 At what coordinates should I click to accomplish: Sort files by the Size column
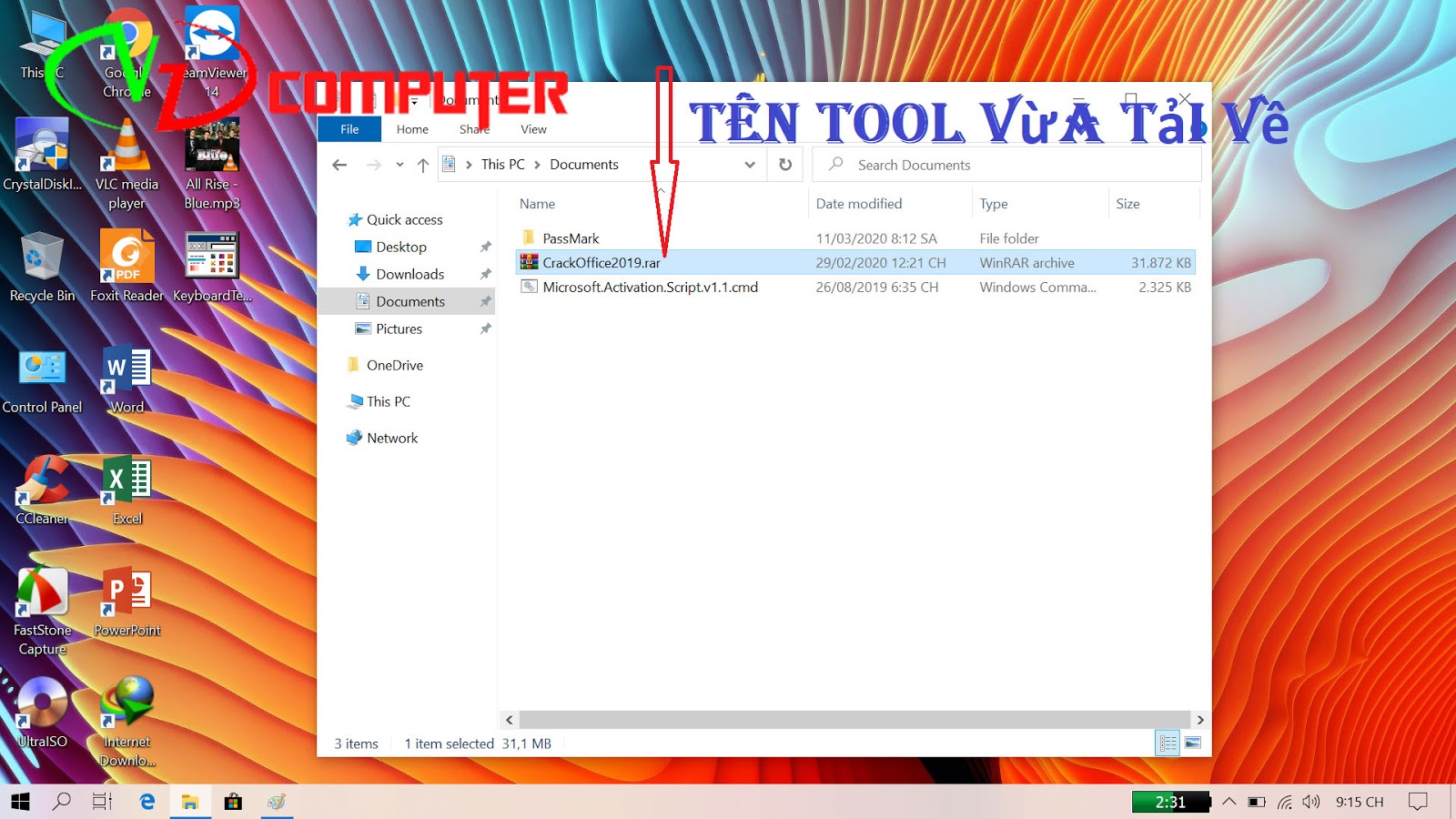pyautogui.click(x=1127, y=204)
